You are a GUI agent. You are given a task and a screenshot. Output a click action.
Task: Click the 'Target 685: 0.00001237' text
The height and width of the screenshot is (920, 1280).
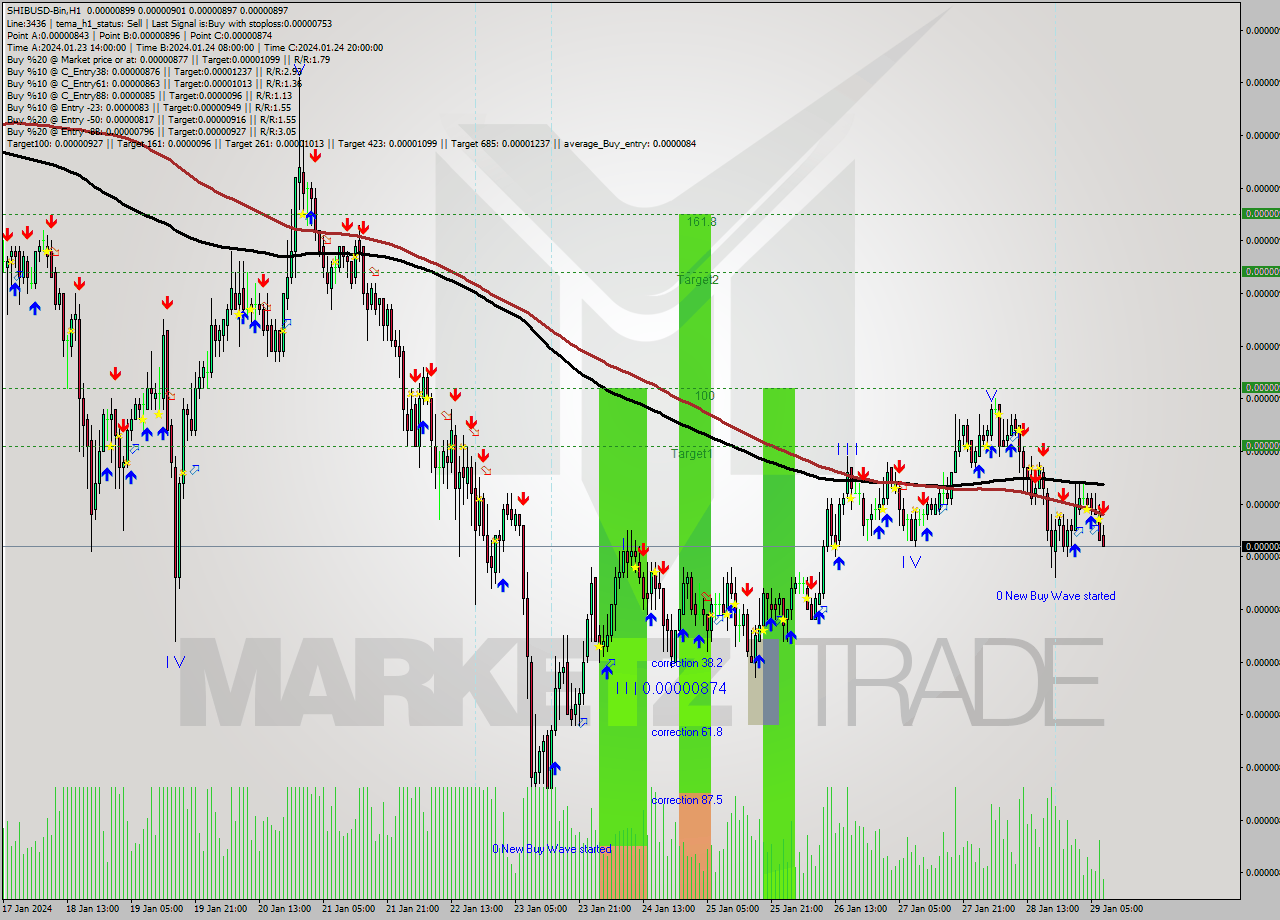[x=500, y=143]
